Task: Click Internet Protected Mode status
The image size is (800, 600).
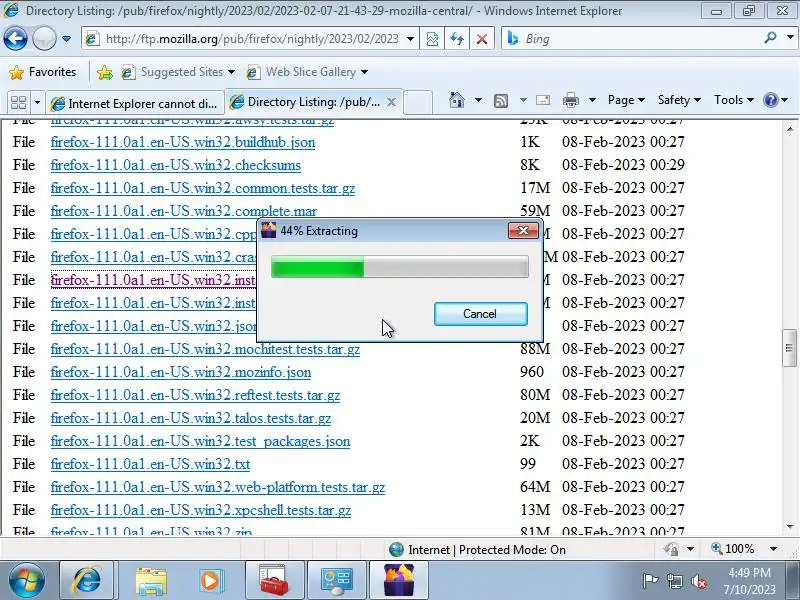Action: point(477,549)
